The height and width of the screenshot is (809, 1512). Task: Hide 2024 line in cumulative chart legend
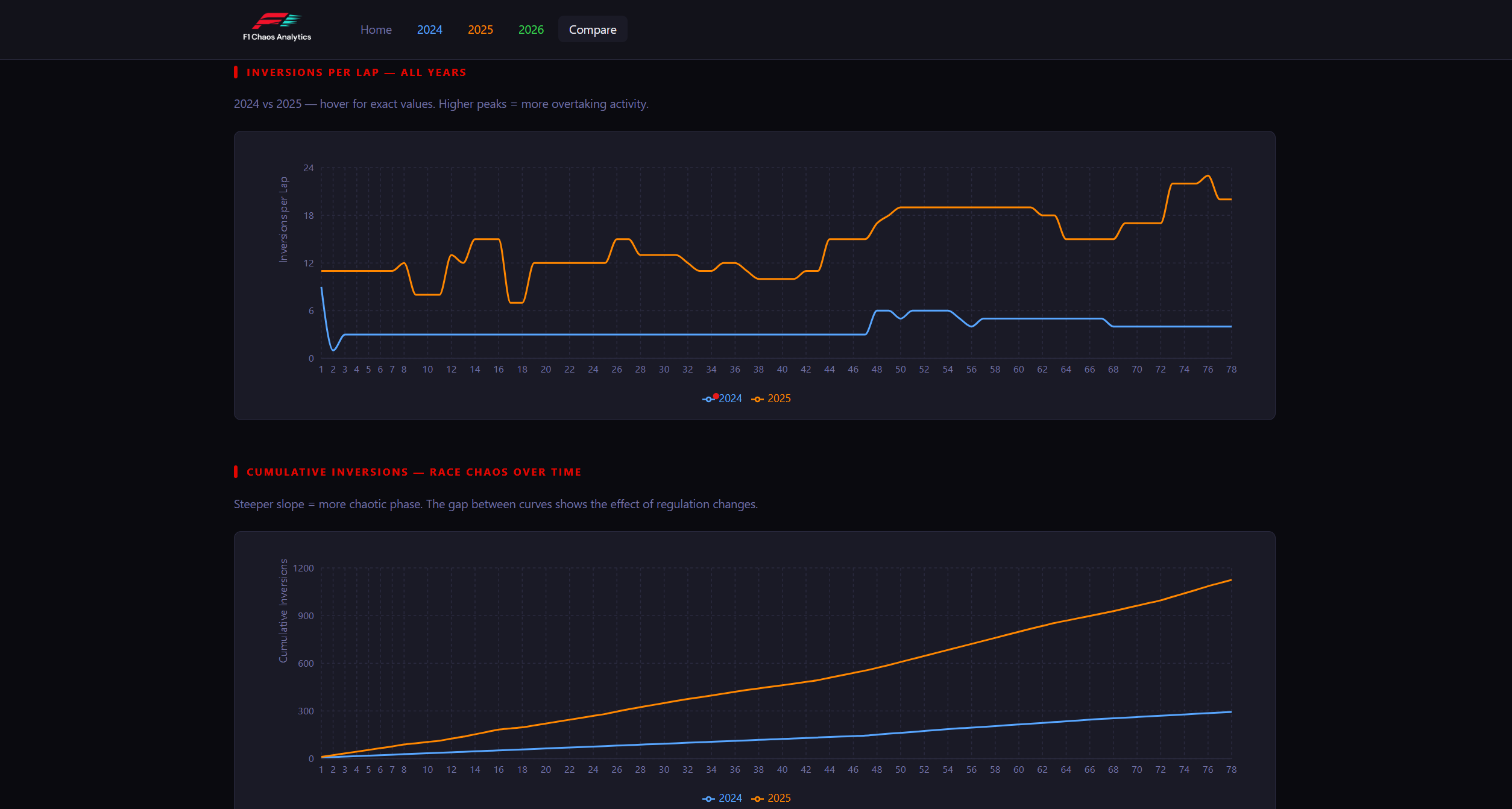[730, 798]
